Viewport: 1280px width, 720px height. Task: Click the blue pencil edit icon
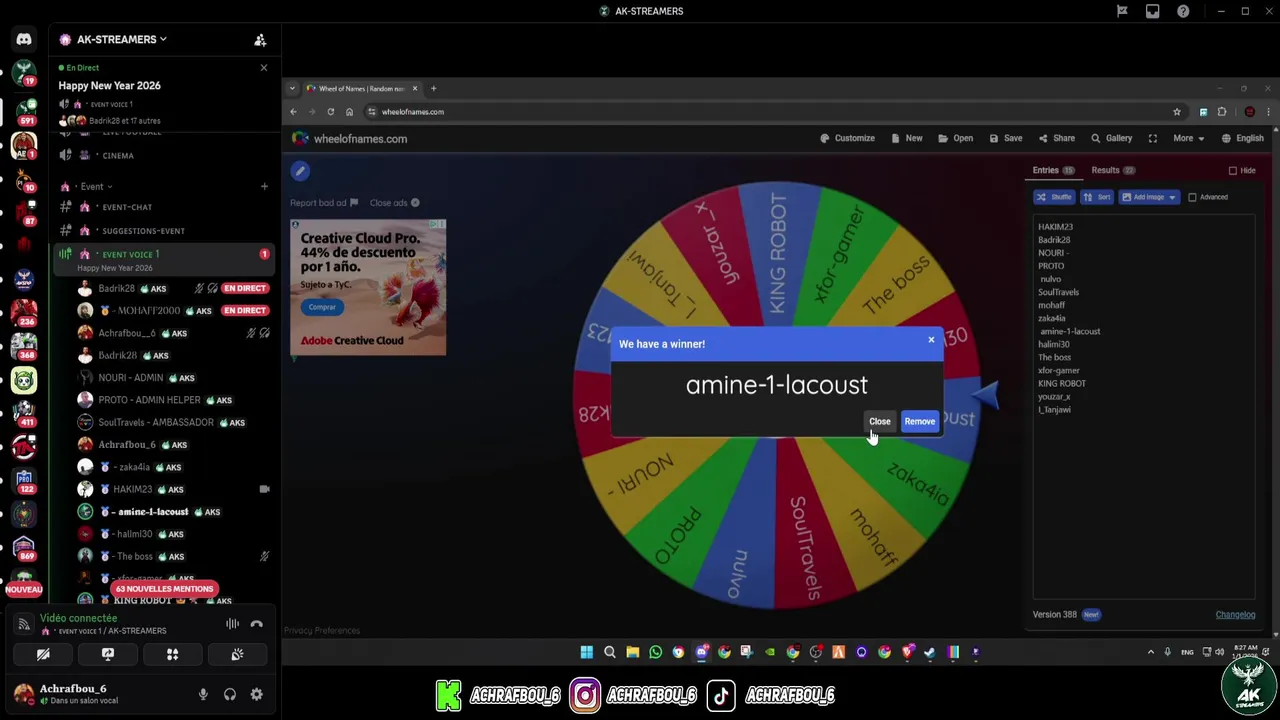click(x=300, y=172)
